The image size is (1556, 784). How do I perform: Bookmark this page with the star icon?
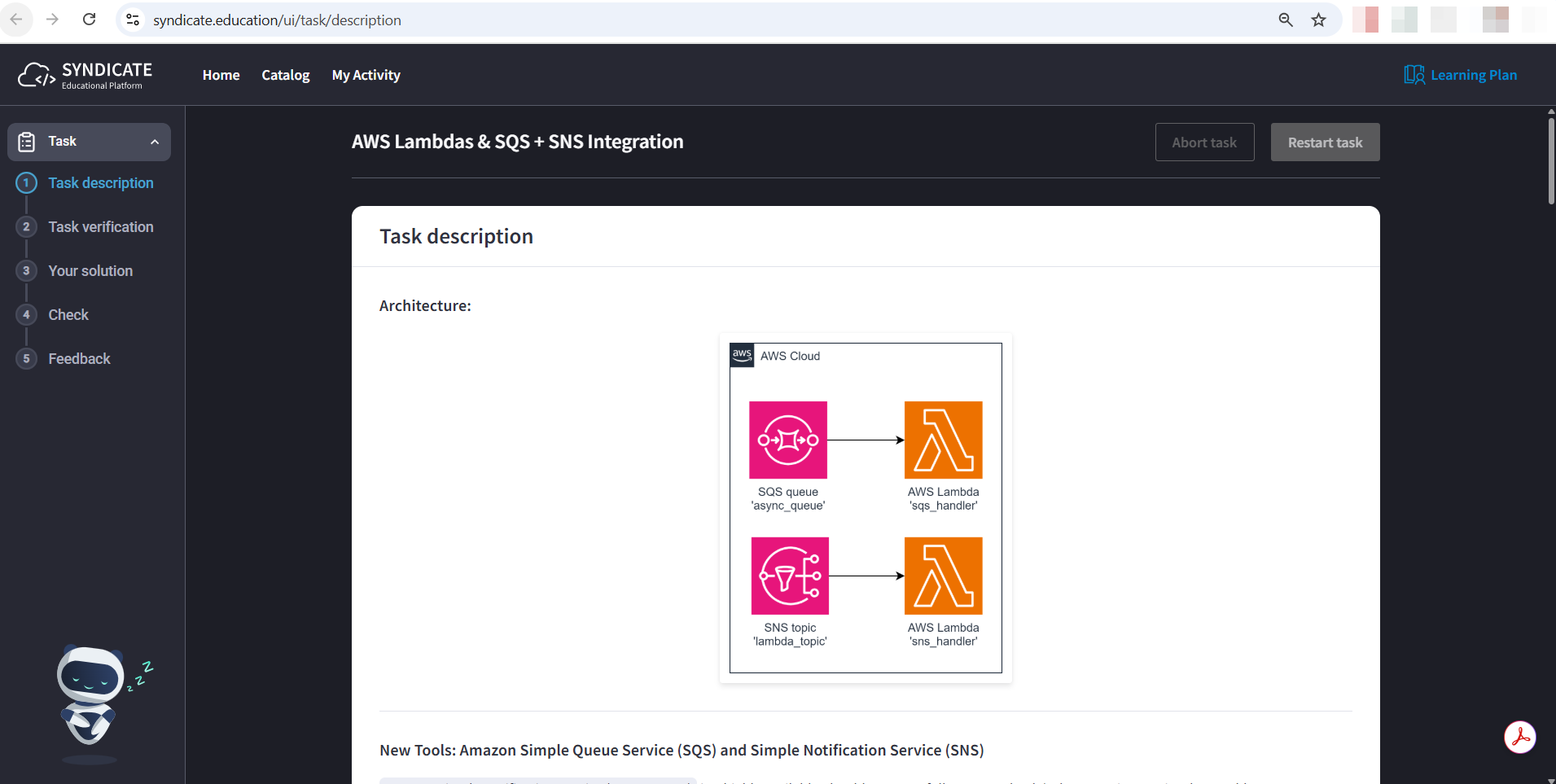point(1319,20)
